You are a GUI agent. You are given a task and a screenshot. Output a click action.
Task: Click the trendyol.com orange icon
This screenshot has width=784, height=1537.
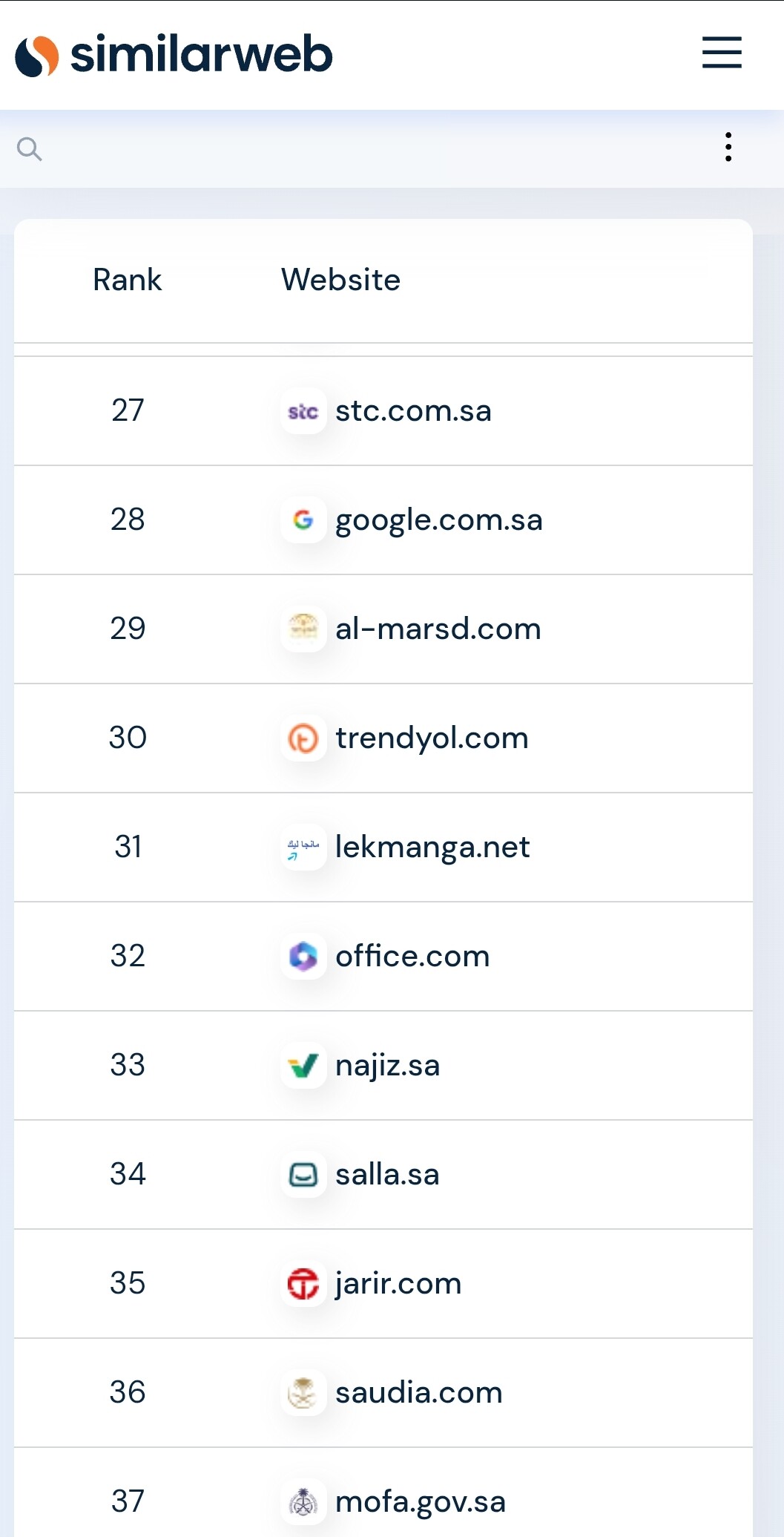pos(303,738)
